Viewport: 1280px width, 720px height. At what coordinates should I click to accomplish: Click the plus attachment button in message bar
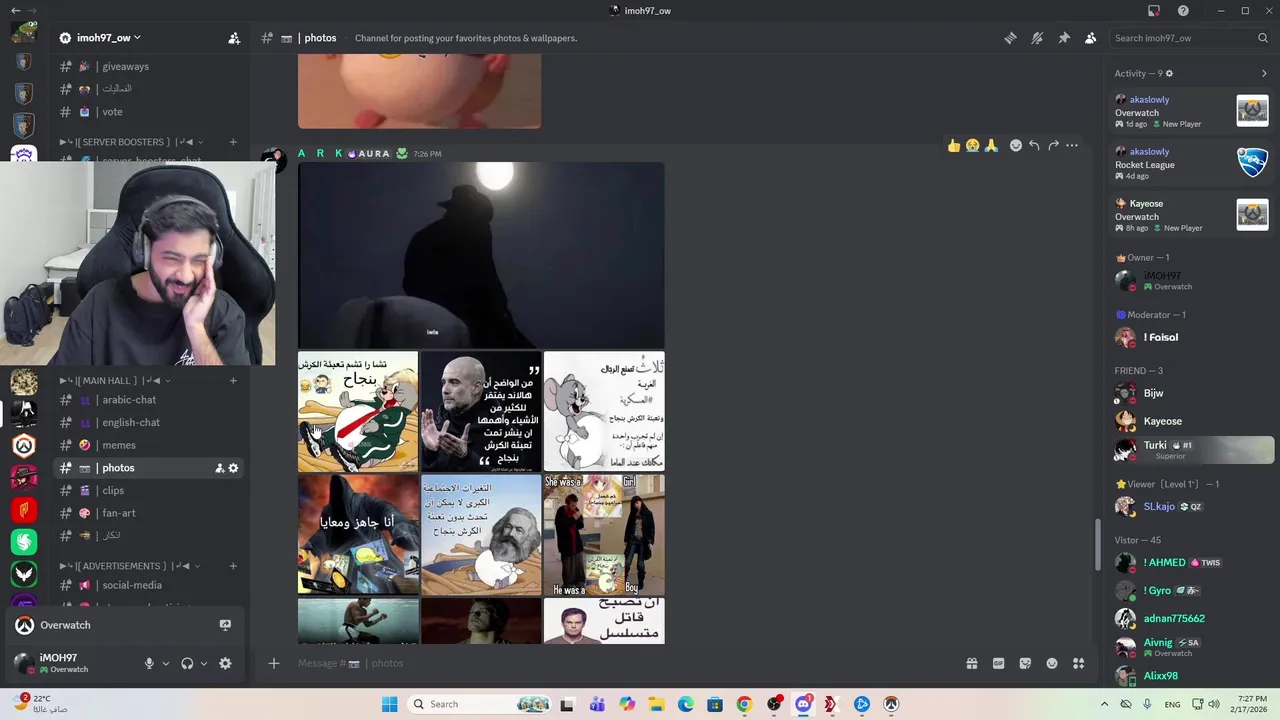(x=274, y=663)
